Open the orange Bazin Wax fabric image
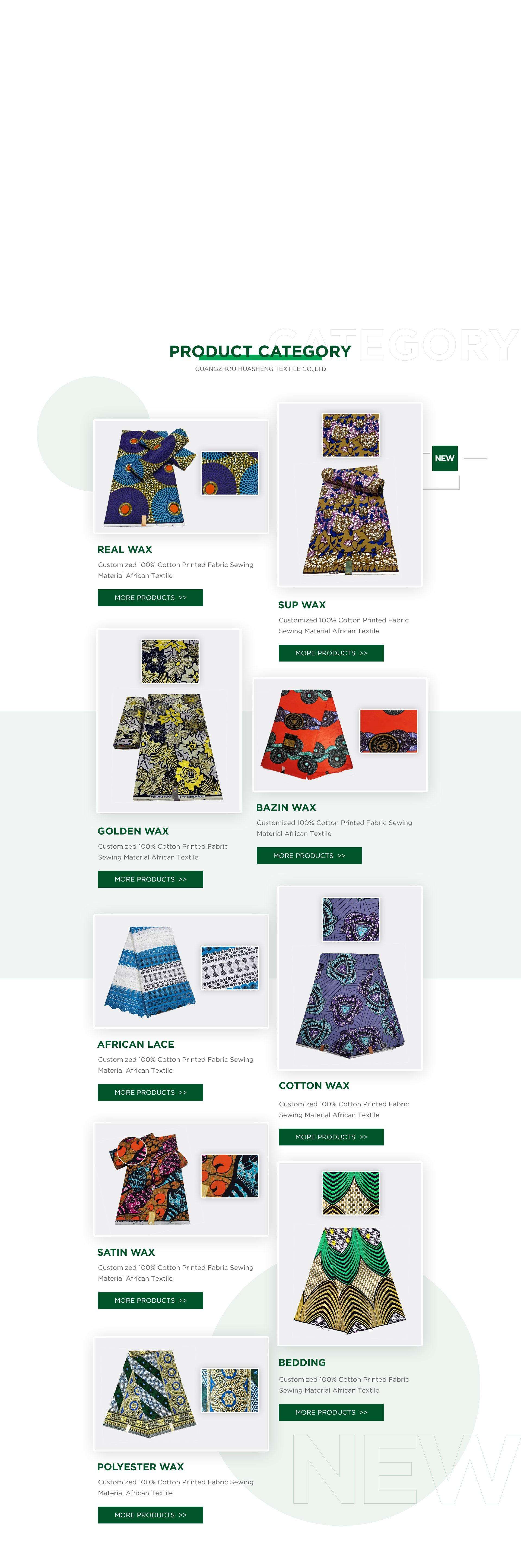The height and width of the screenshot is (1568, 521). coord(340,735)
